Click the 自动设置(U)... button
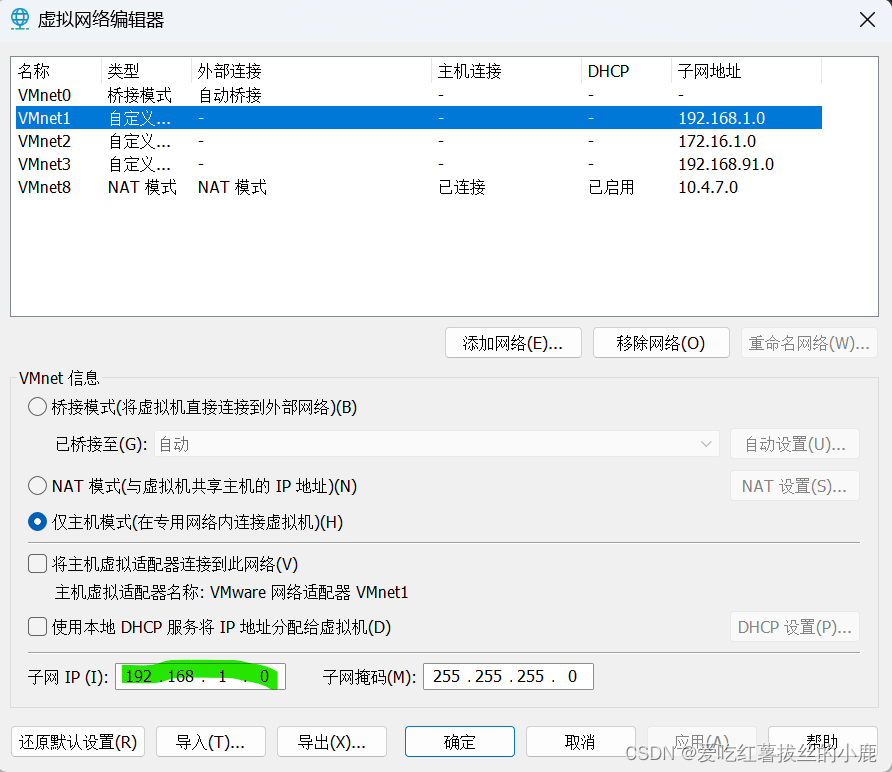 point(795,444)
